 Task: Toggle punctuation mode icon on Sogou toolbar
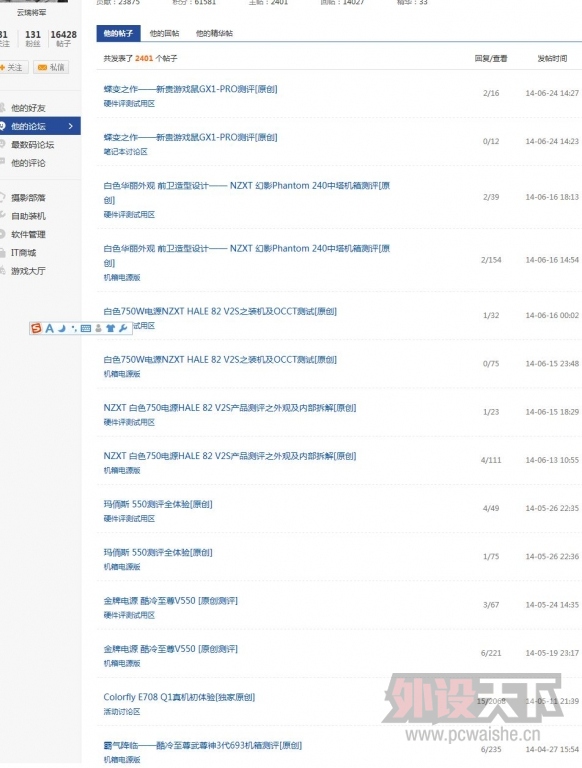click(x=73, y=328)
